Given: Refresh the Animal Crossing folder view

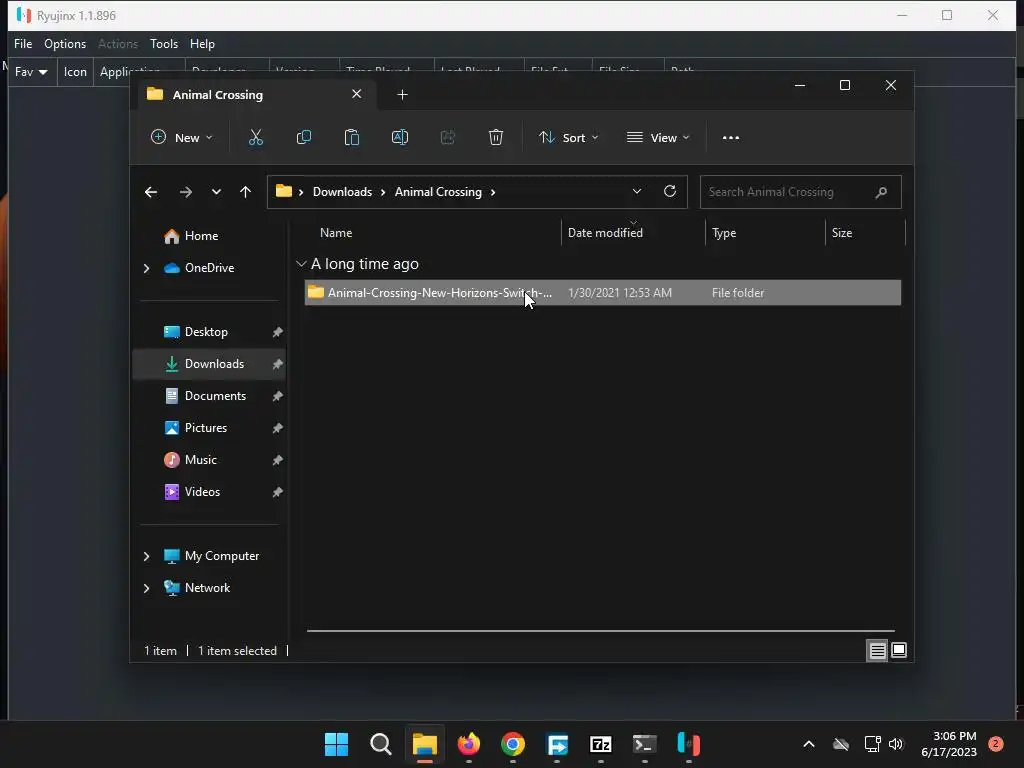Looking at the screenshot, I should 670,191.
